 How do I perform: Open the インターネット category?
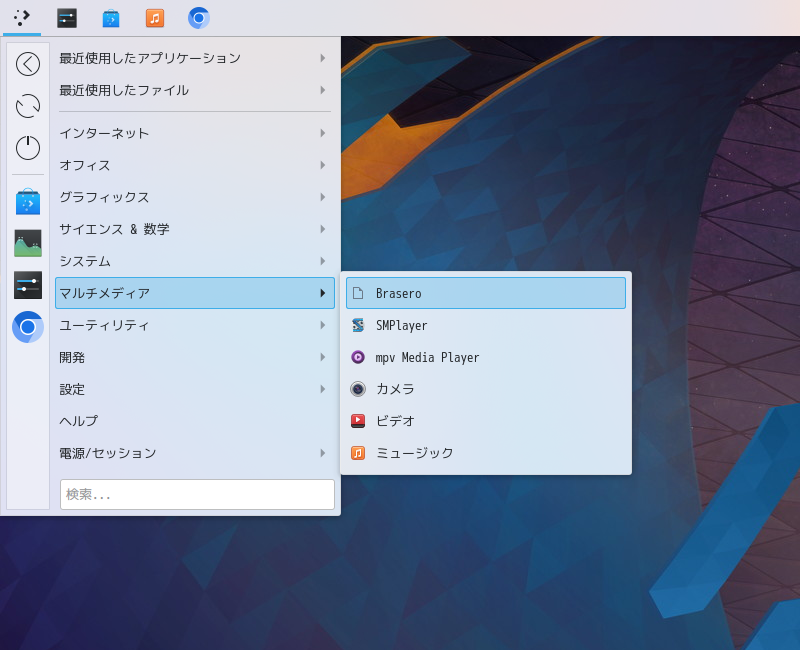[195, 133]
